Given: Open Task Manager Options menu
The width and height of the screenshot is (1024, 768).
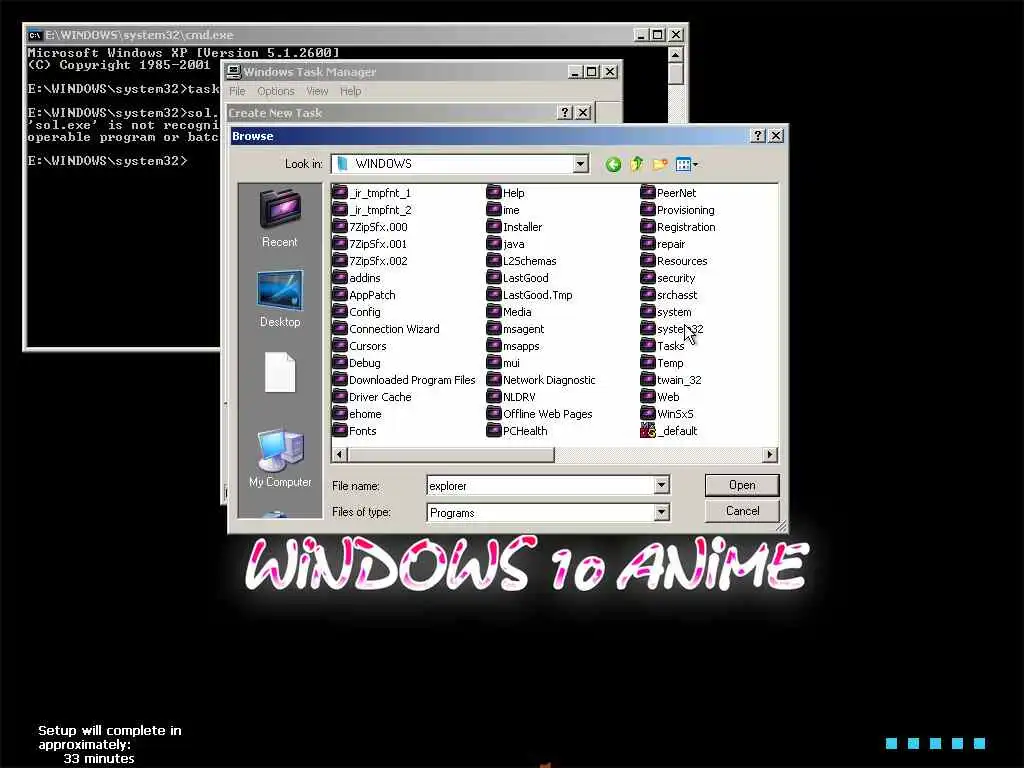Looking at the screenshot, I should pyautogui.click(x=276, y=91).
